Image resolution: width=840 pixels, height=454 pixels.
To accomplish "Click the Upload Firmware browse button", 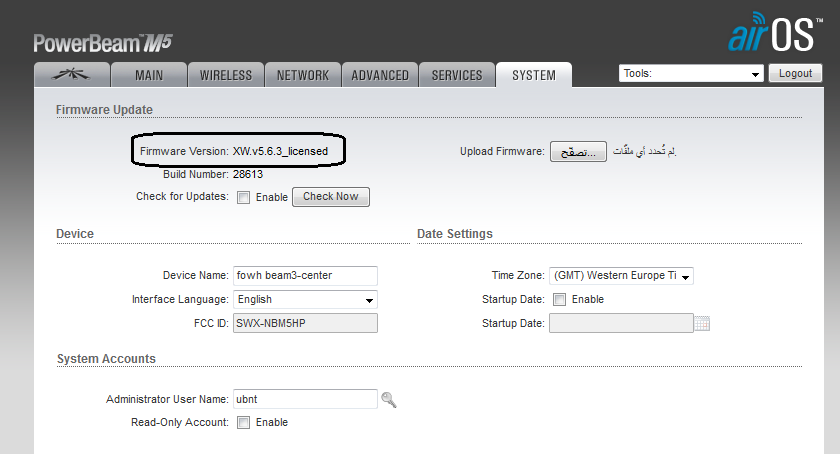I will click(578, 151).
